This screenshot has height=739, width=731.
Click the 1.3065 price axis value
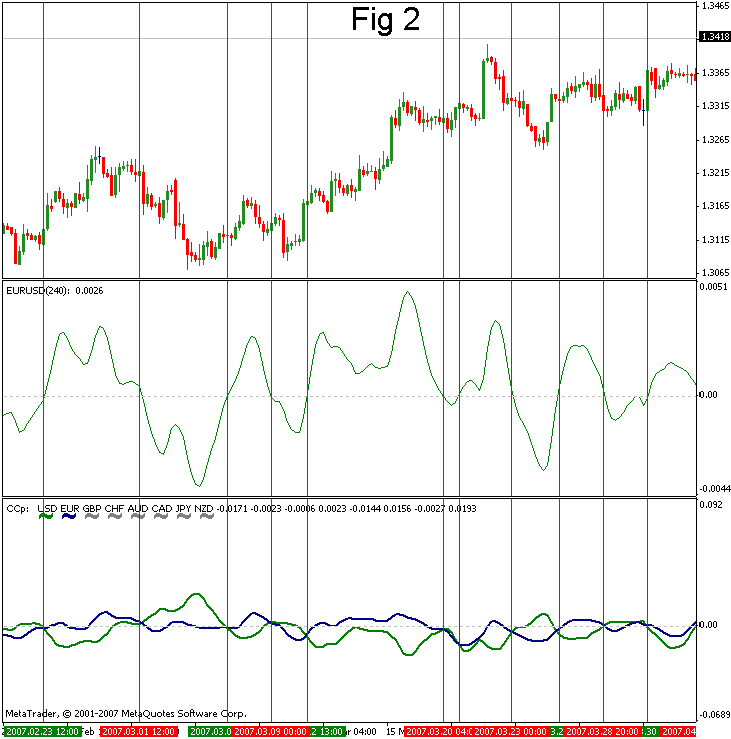tap(715, 272)
